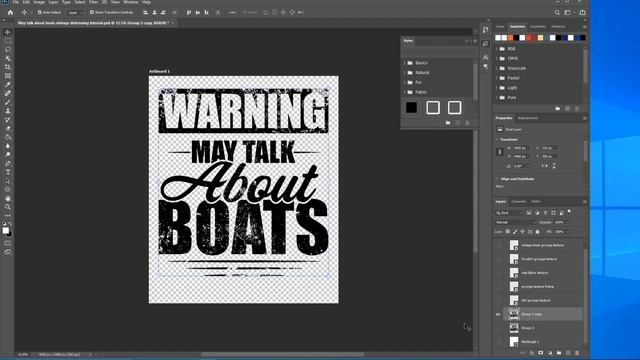Select the black style thumbnail in Styles panel

pyautogui.click(x=411, y=107)
